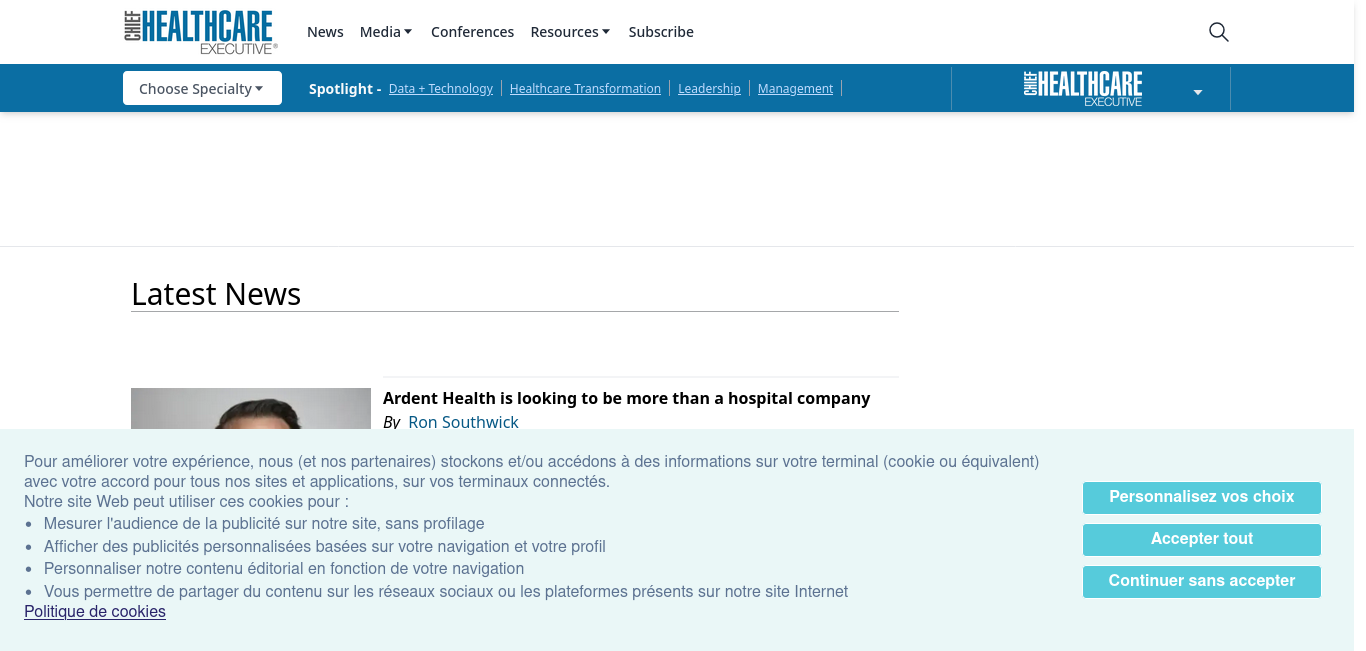The height and width of the screenshot is (651, 1366).
Task: Accept all cookies with Accepter tout
Action: [x=1202, y=539]
